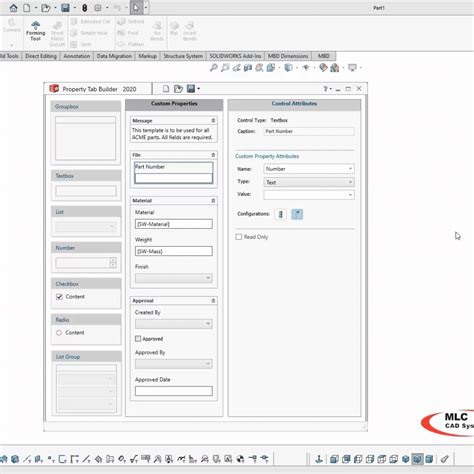Click the Home icon in the top toolbar
The width and height of the screenshot is (474, 474).
point(13,8)
